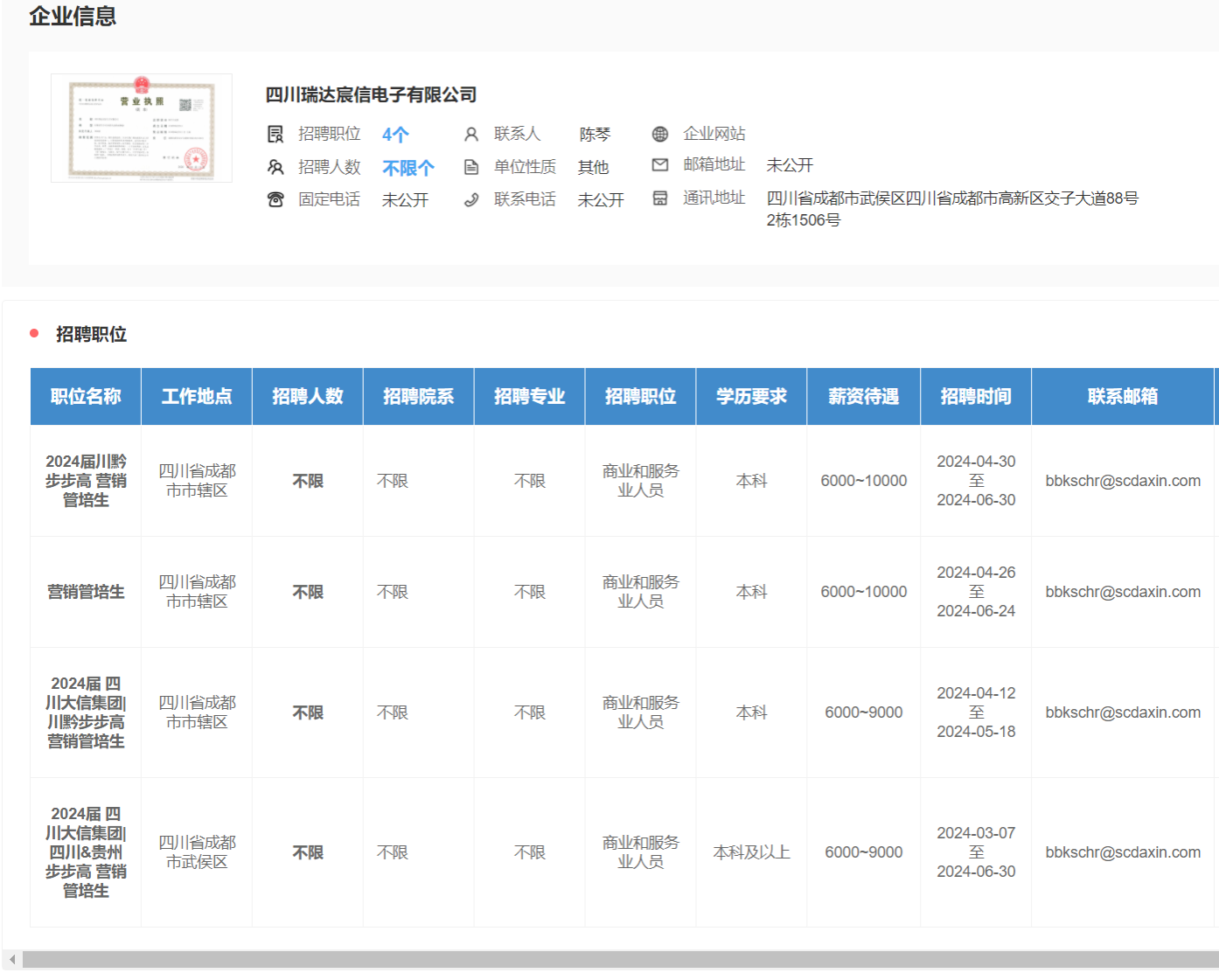Click the blue 4个 positions count
The width and height of the screenshot is (1219, 980).
395,135
